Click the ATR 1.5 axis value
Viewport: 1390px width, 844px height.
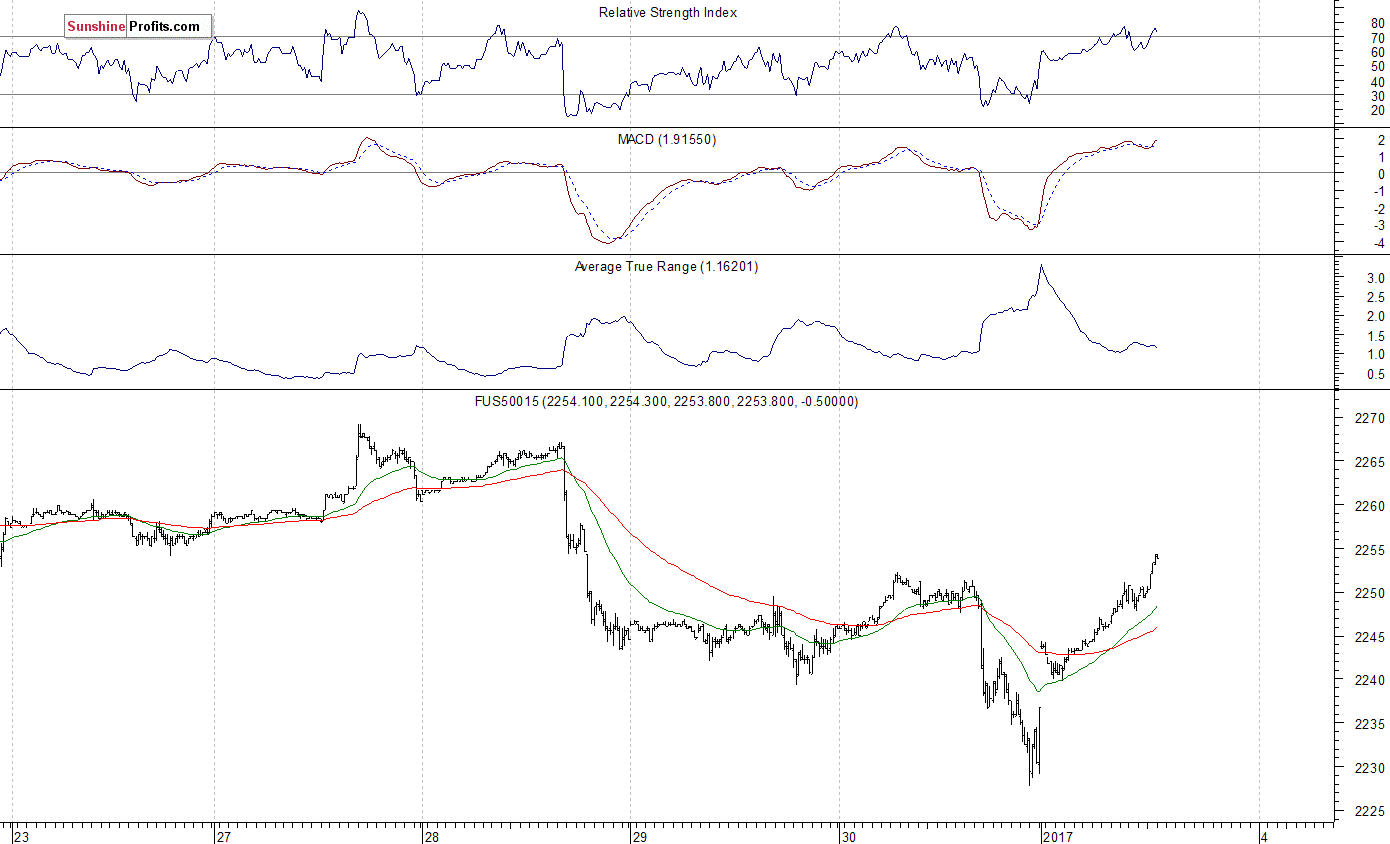tap(1375, 335)
